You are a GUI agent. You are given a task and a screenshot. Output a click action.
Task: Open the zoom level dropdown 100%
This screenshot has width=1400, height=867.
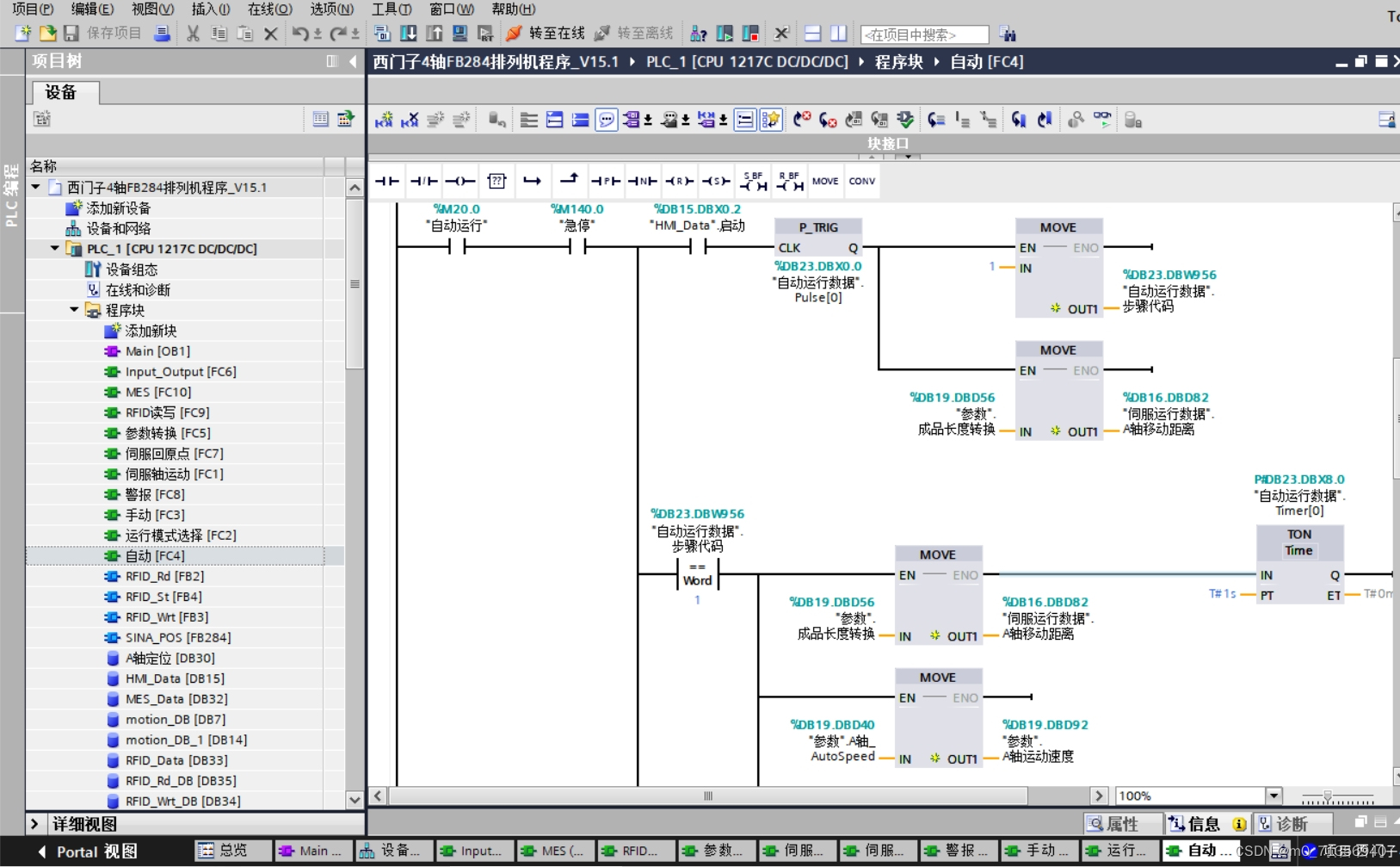[x=1274, y=796]
